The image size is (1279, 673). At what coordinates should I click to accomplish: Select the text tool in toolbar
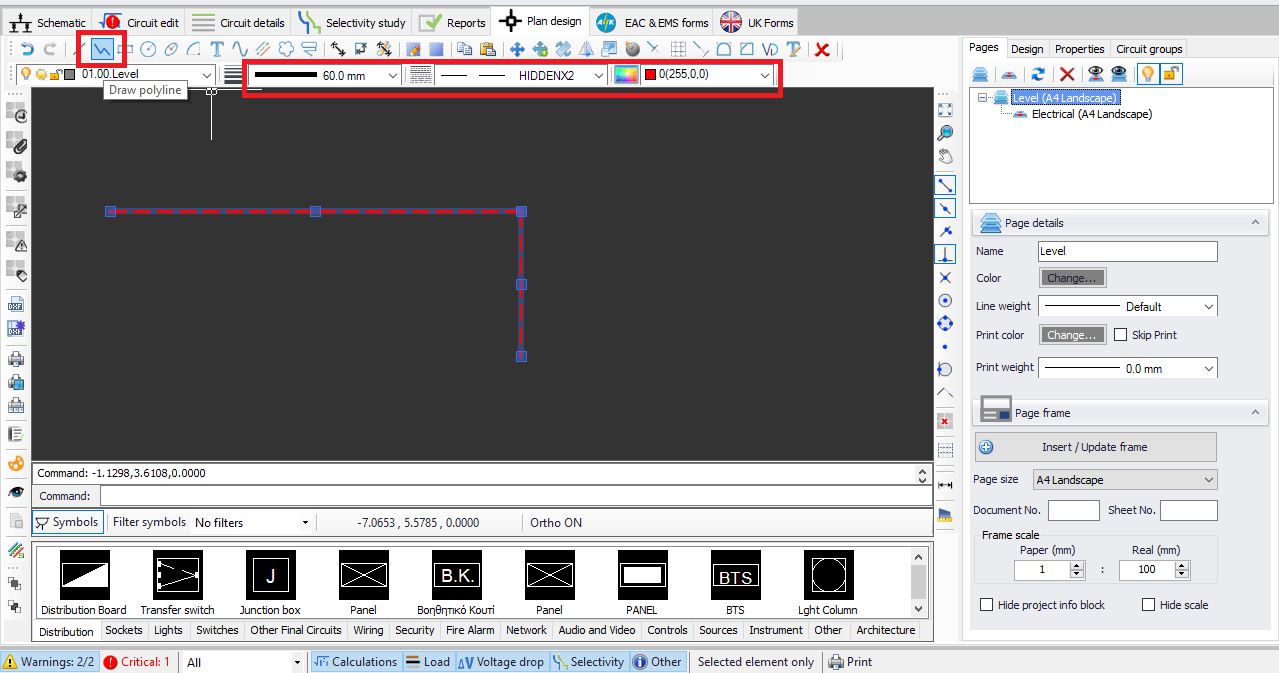(216, 48)
